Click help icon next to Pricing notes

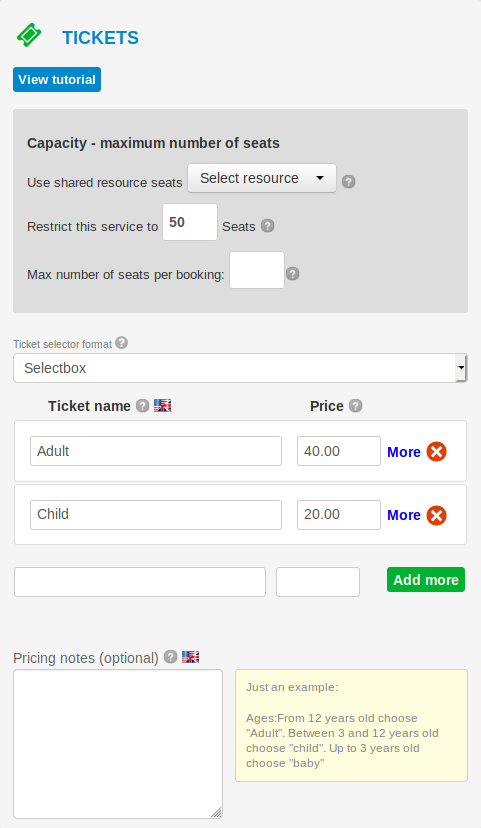point(171,656)
